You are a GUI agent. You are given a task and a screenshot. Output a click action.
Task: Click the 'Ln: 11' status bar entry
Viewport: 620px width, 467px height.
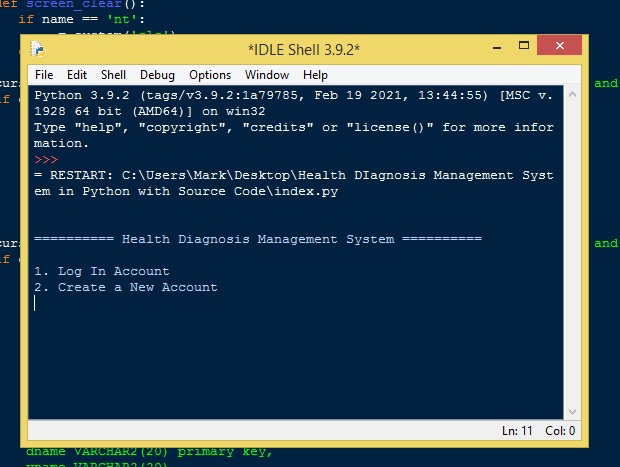point(517,431)
